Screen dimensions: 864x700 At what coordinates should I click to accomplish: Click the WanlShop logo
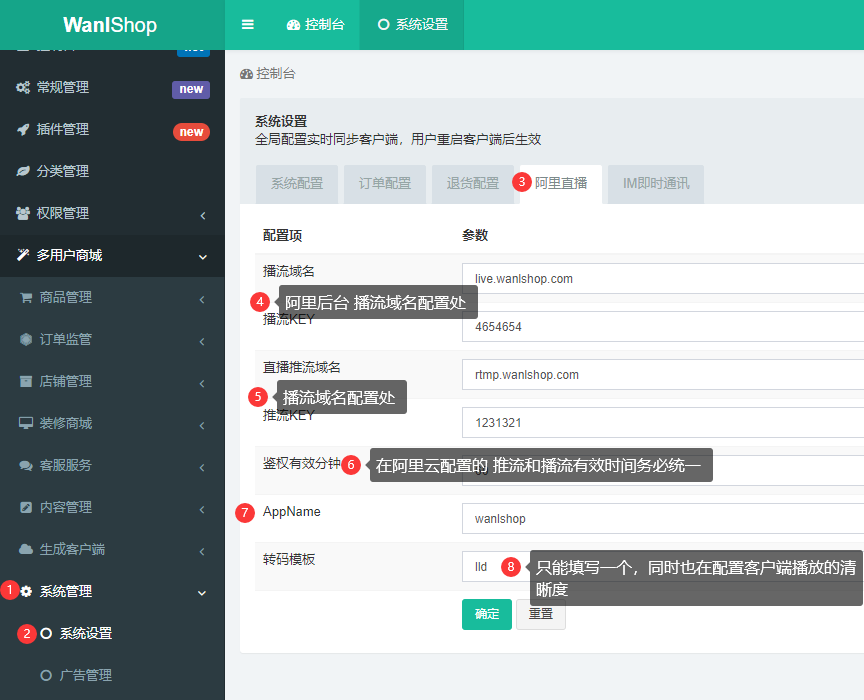point(110,25)
